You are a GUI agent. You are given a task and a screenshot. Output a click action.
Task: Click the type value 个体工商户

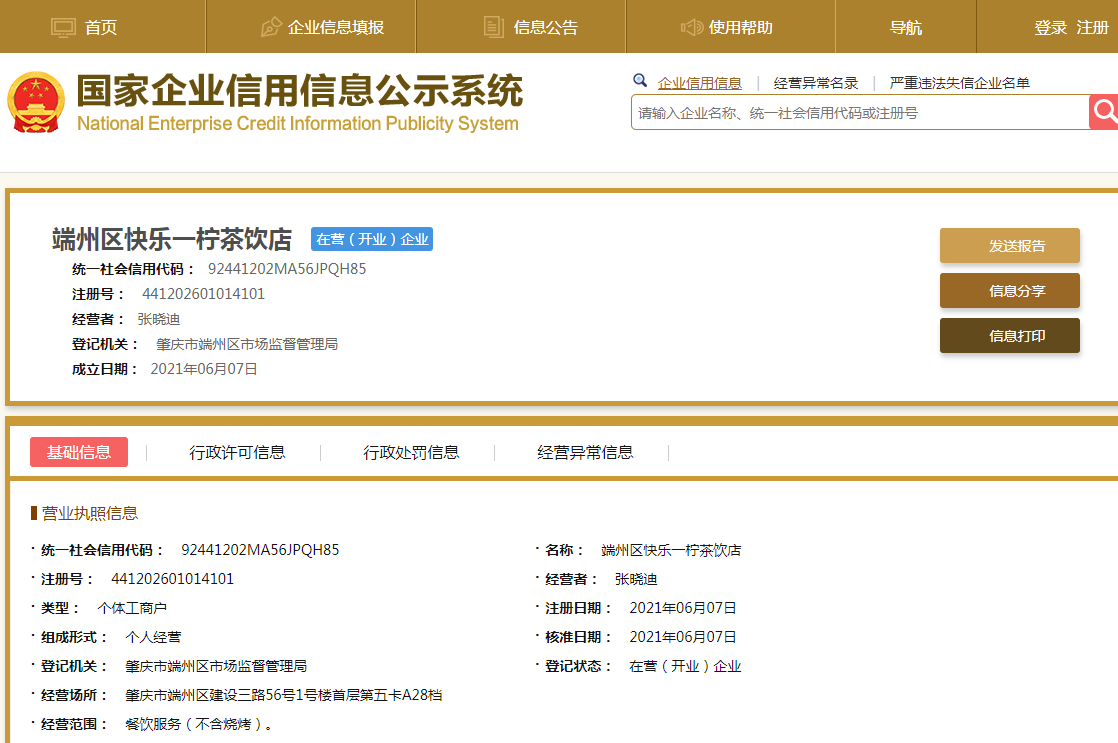(x=132, y=608)
